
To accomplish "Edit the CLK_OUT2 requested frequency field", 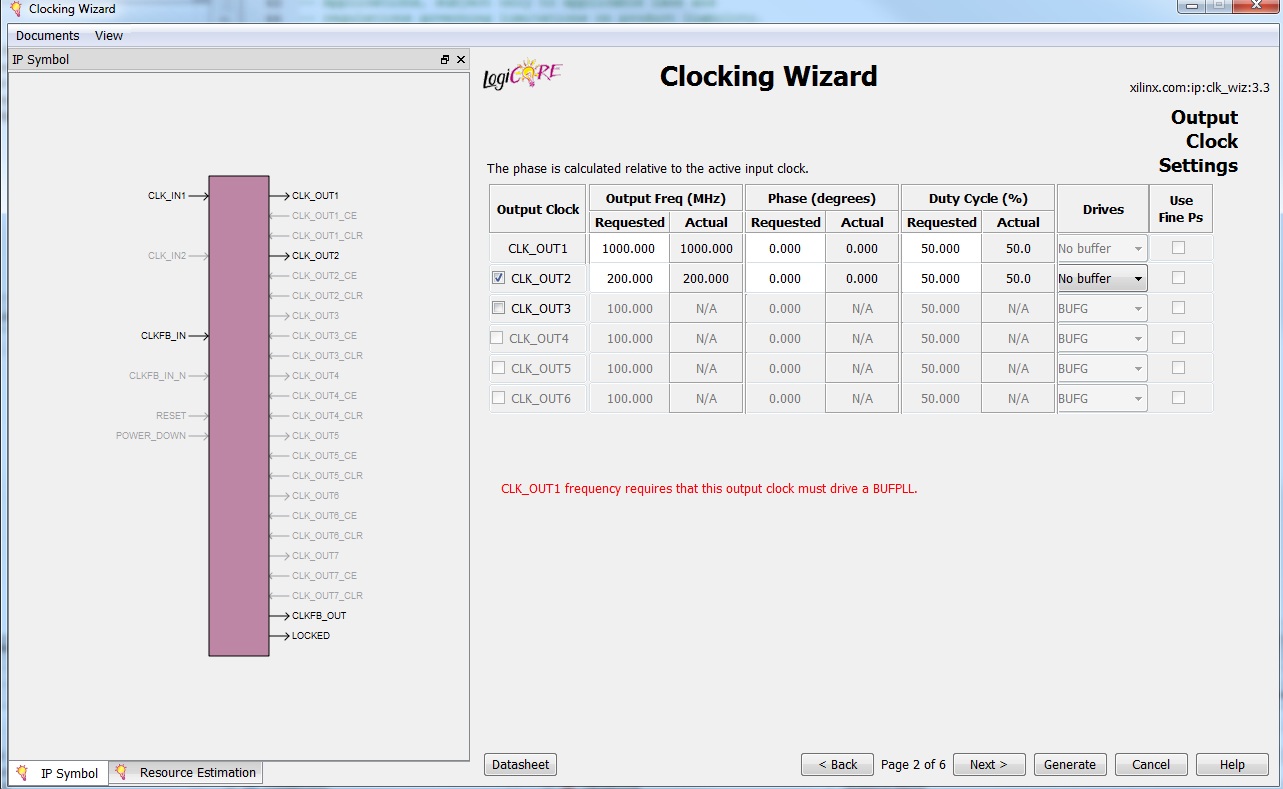I will pos(628,278).
